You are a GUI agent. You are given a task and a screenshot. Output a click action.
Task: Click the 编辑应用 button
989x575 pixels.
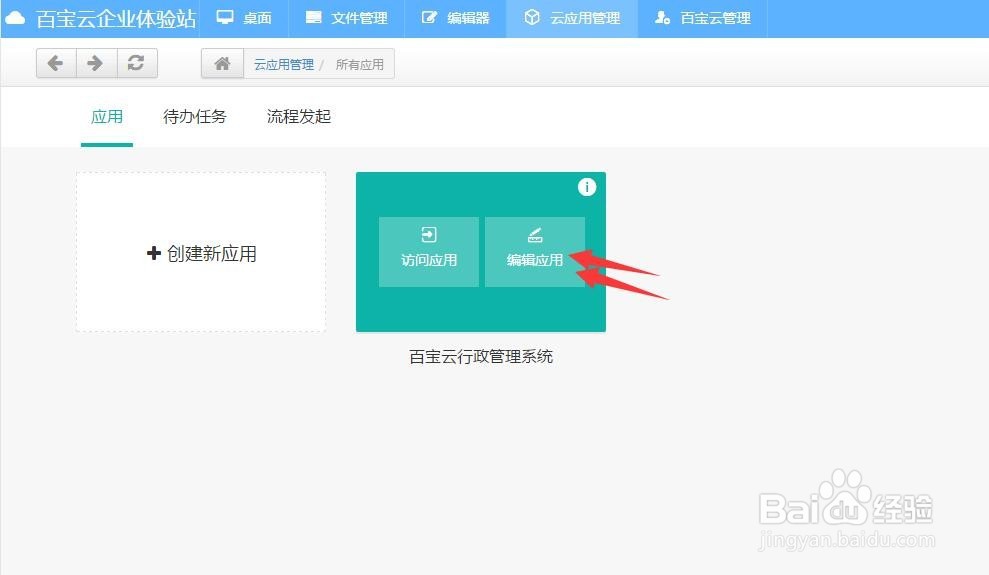(535, 252)
